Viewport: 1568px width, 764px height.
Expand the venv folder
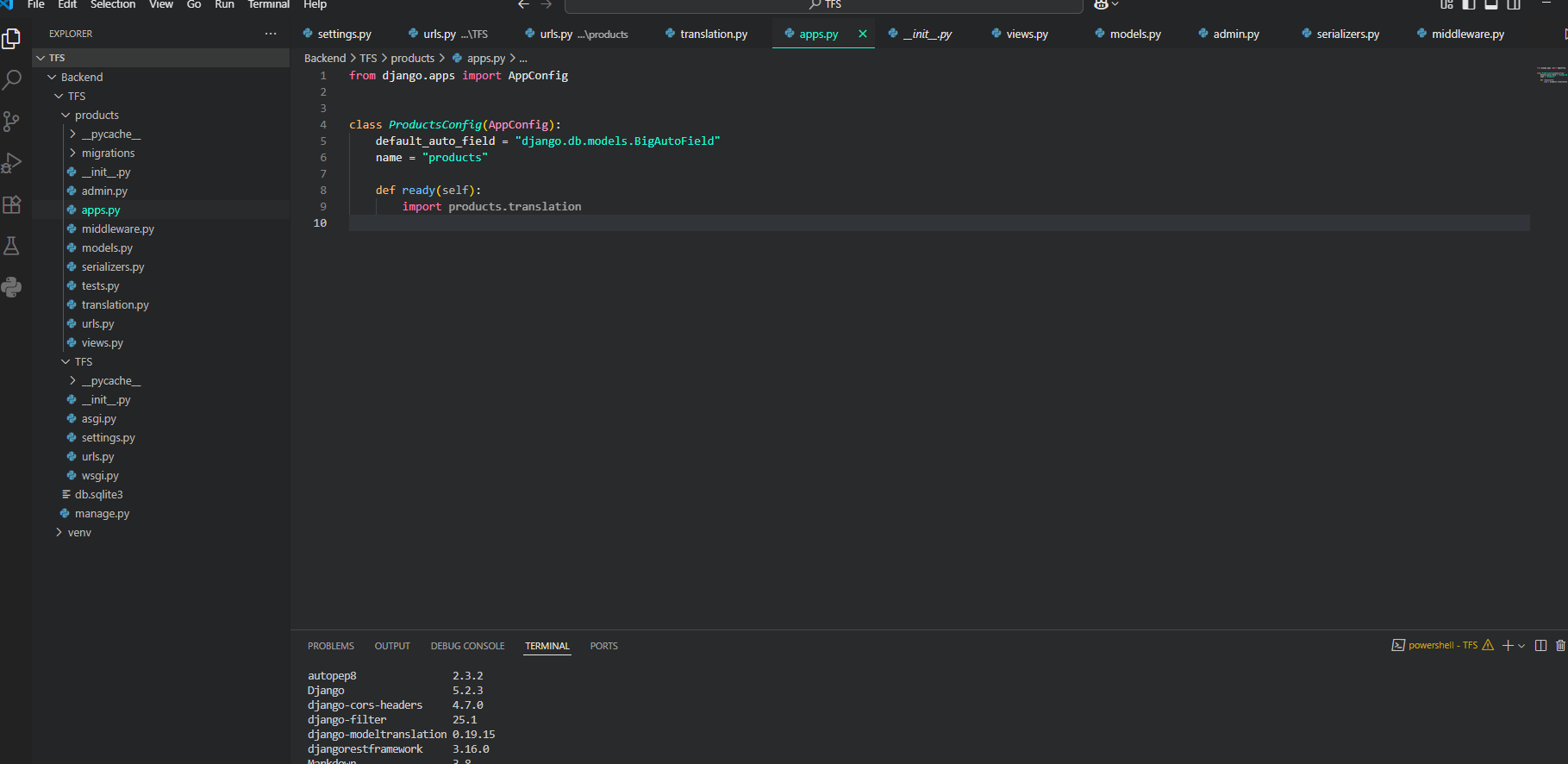tap(79, 532)
